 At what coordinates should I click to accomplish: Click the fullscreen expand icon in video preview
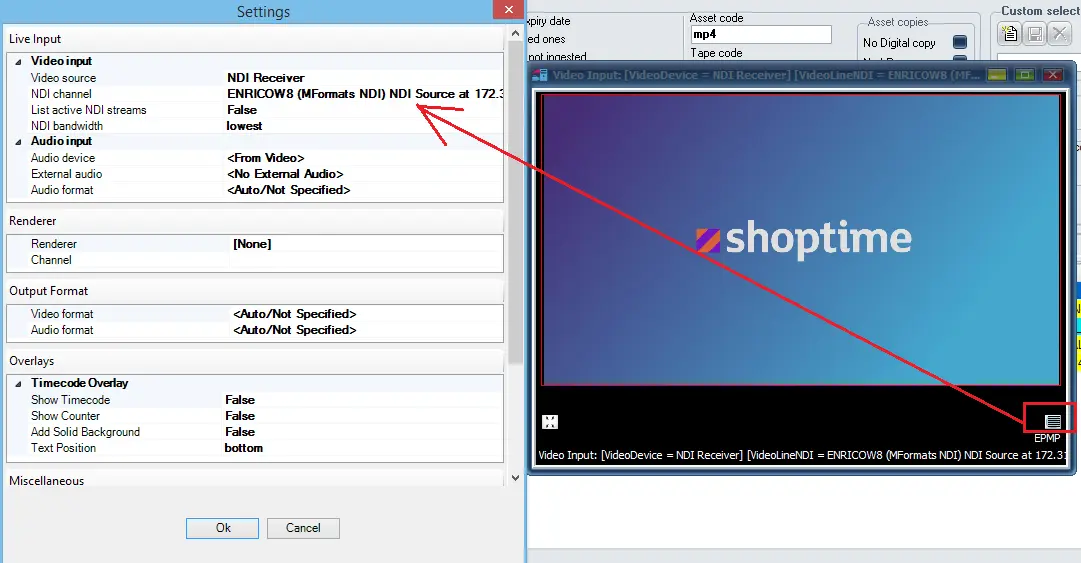point(549,421)
